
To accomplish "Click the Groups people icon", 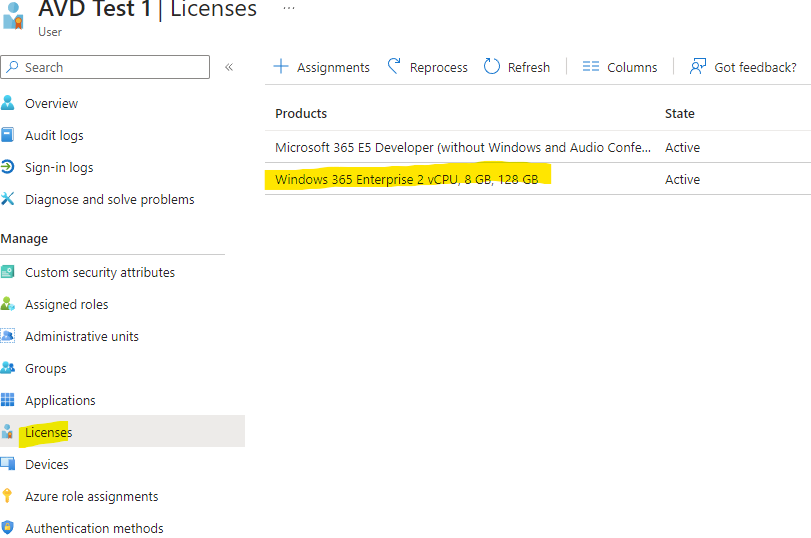I will pyautogui.click(x=8, y=368).
